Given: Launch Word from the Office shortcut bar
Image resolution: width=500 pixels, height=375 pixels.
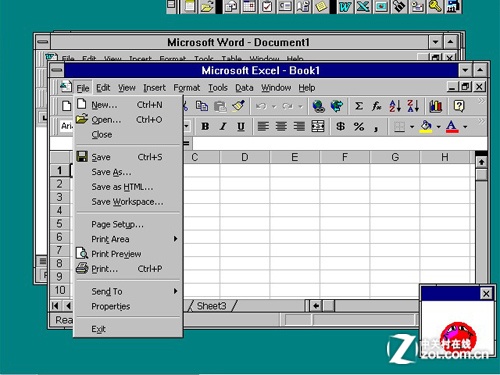Looking at the screenshot, I should click(x=345, y=6).
